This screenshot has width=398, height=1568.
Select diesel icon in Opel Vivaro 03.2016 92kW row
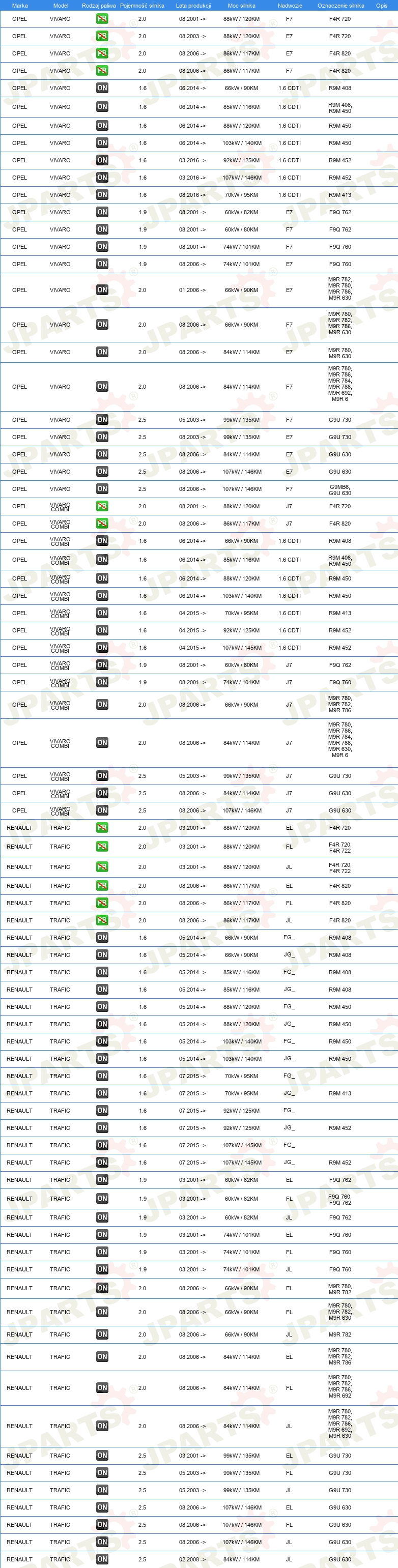pos(102,160)
